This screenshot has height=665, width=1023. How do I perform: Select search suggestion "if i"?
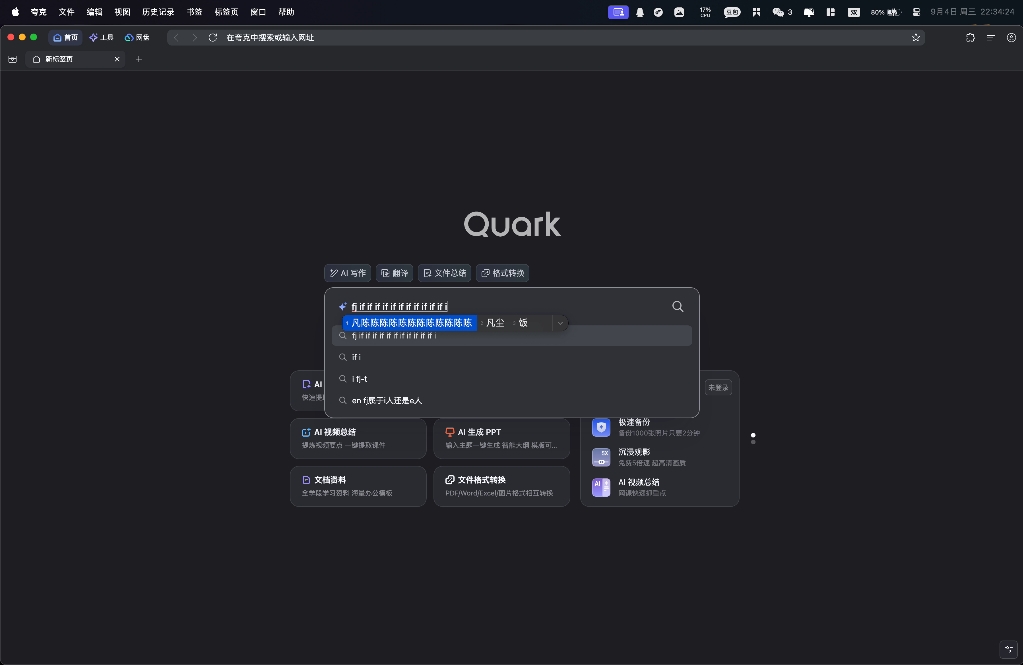point(512,357)
